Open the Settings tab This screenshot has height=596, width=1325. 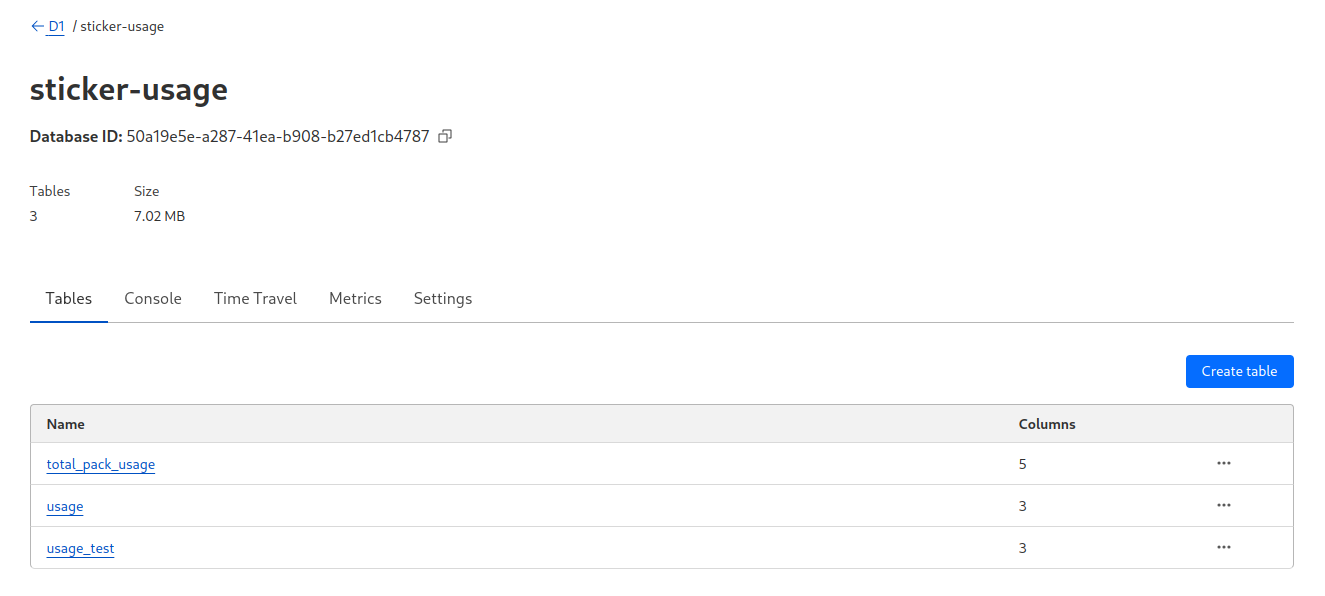[443, 299]
